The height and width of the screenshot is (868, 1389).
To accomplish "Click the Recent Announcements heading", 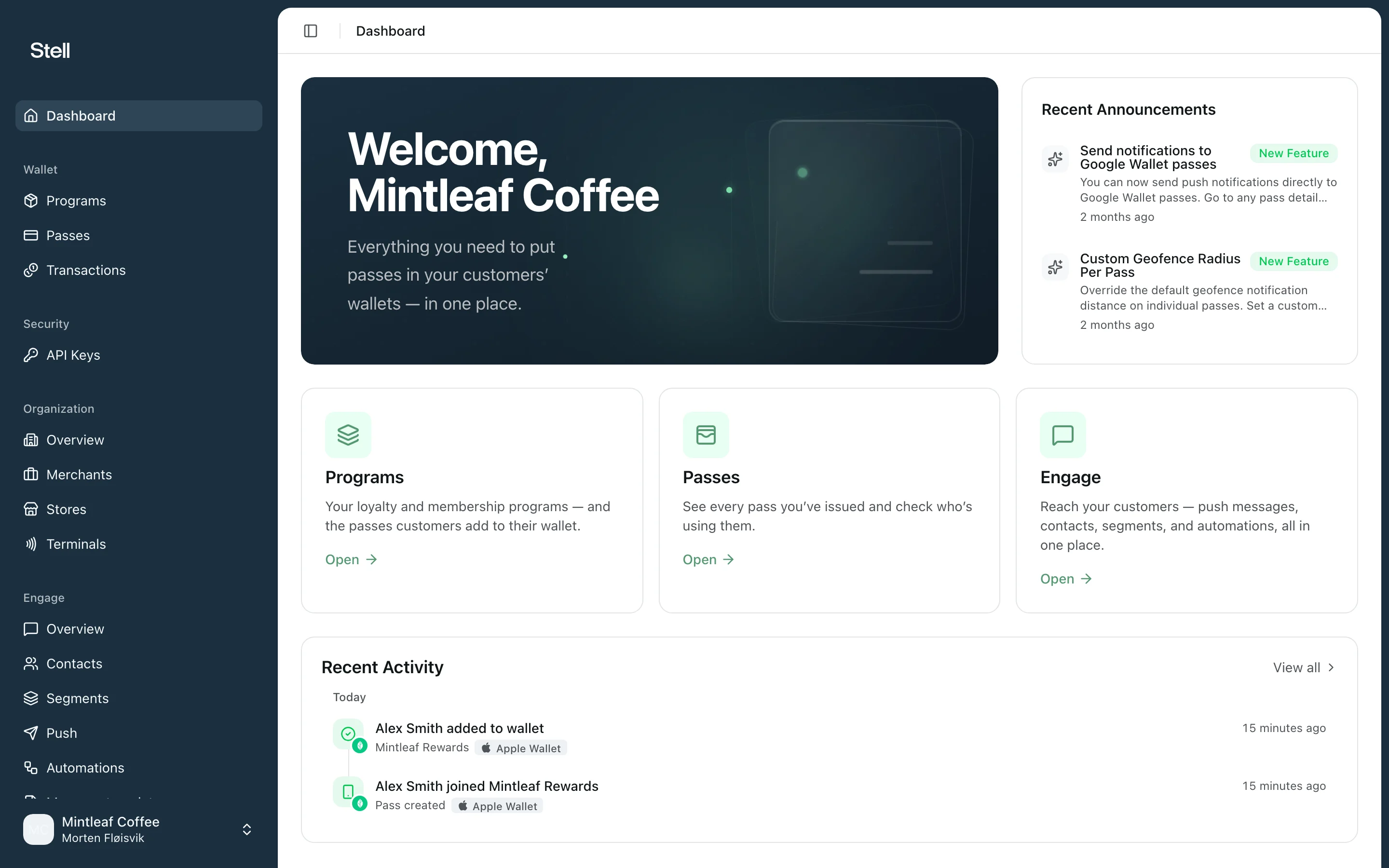I will (x=1129, y=109).
